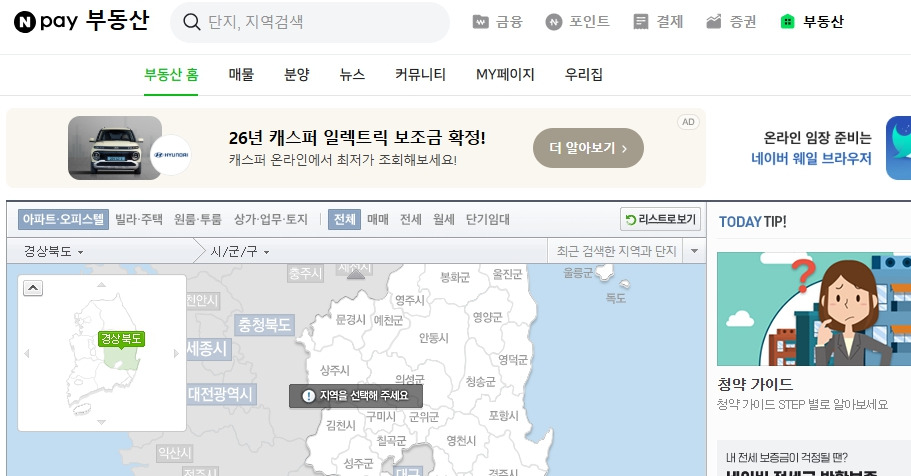The height and width of the screenshot is (476, 911).
Task: Click the N pay logo
Action: point(45,22)
